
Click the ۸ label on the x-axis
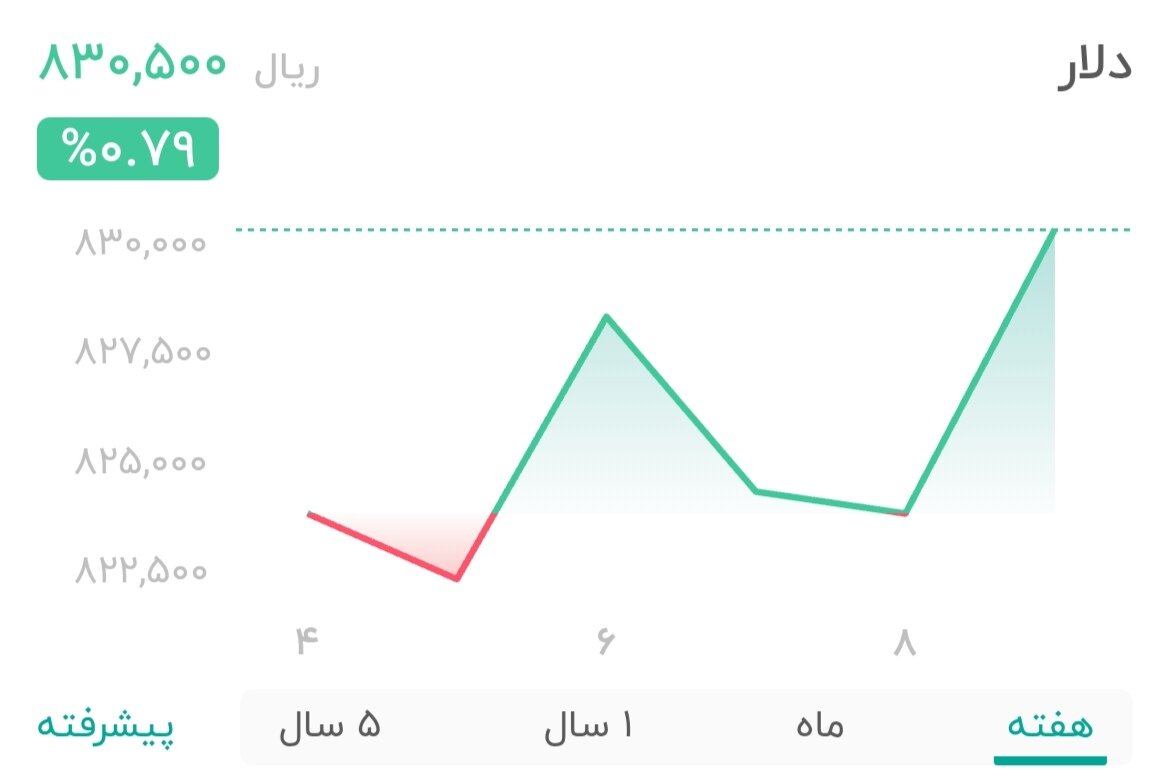903,641
